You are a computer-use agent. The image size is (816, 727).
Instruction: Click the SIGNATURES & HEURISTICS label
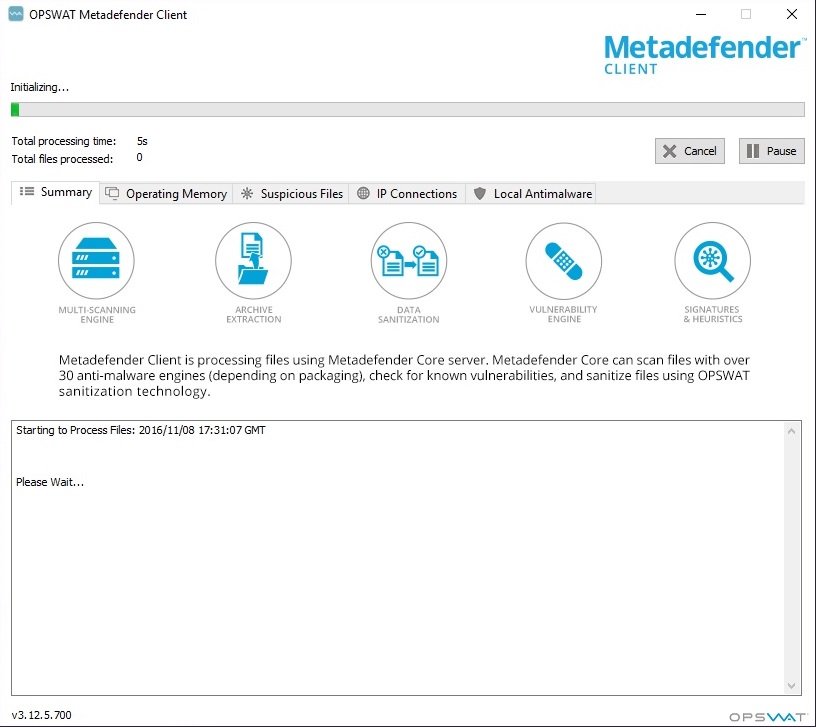(x=712, y=314)
